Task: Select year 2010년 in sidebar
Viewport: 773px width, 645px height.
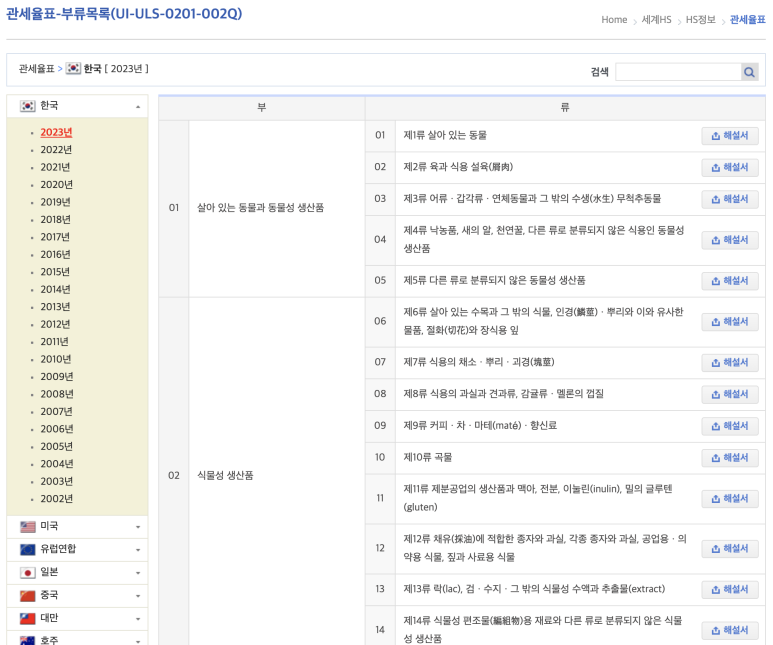Action: (56, 359)
